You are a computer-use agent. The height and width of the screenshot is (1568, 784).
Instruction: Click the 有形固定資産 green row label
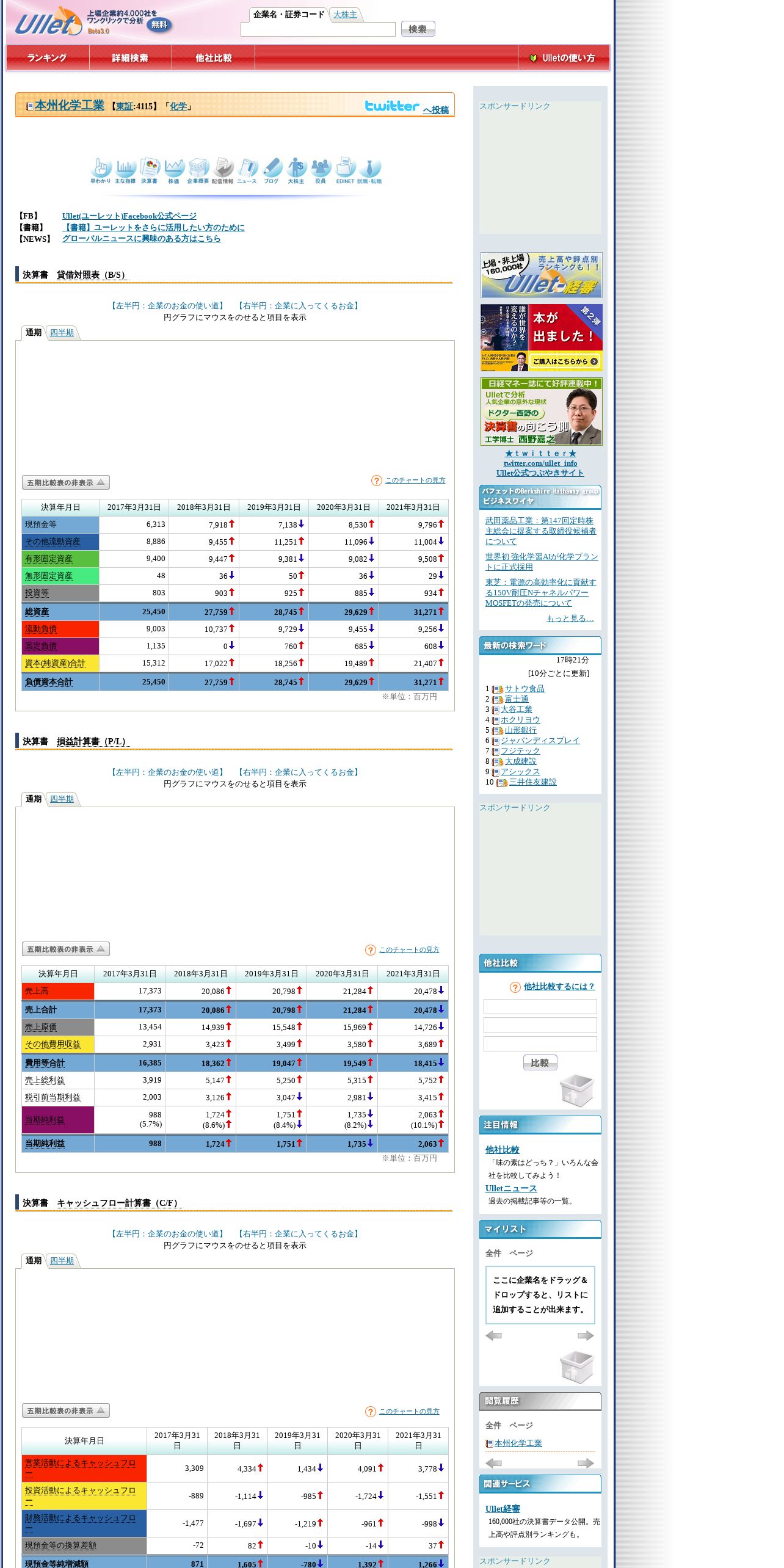pos(60,559)
